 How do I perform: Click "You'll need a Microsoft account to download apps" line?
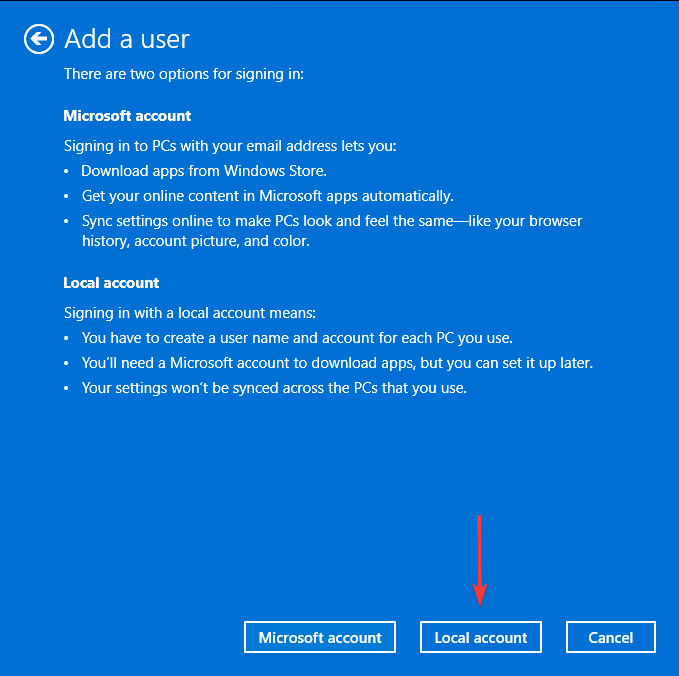337,363
